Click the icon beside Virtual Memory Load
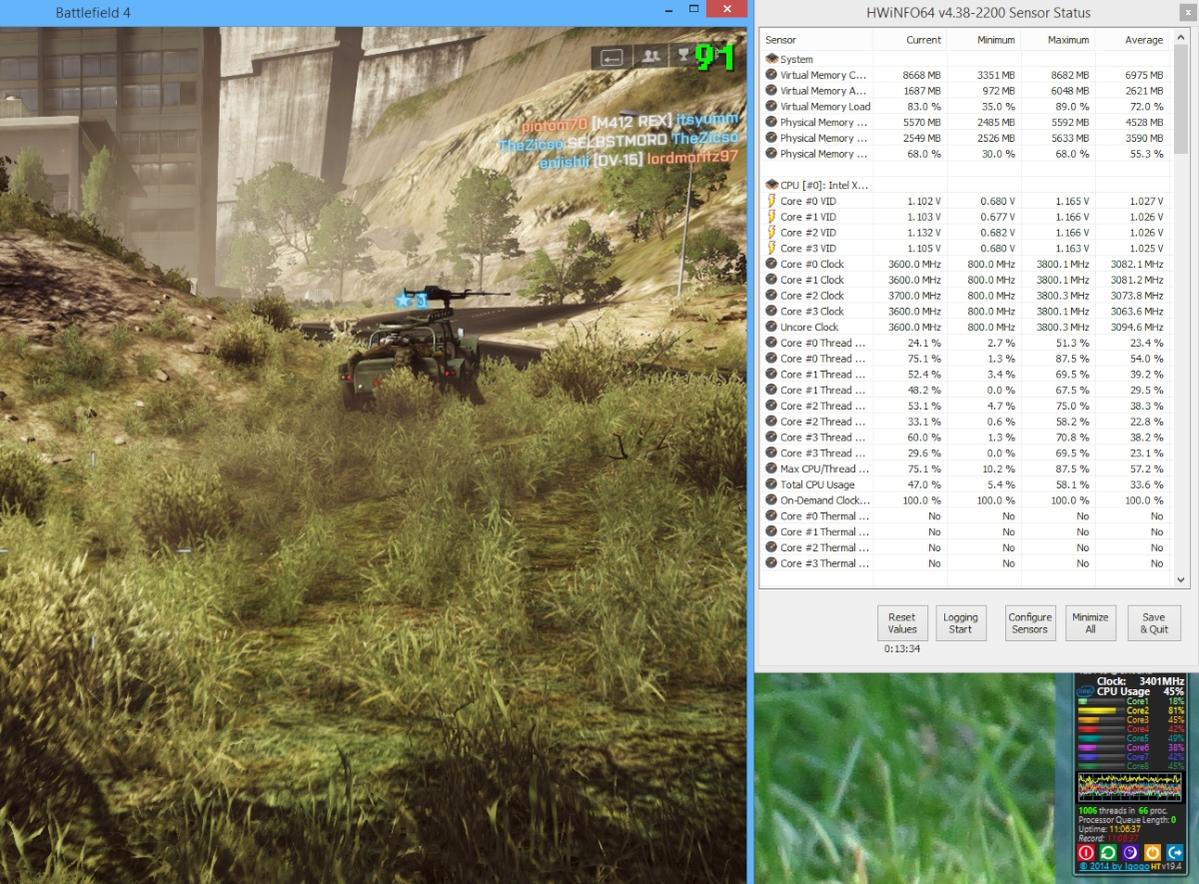The width and height of the screenshot is (1199, 884). point(772,106)
